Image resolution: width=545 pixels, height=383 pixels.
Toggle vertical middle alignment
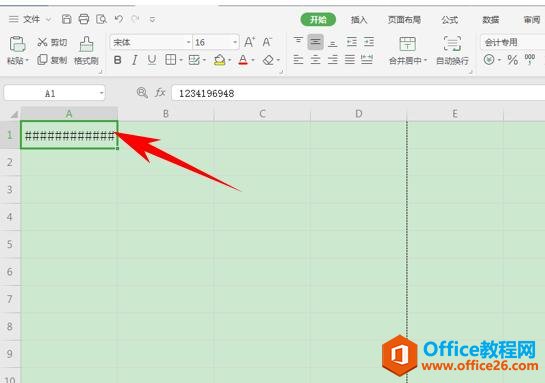click(x=316, y=42)
